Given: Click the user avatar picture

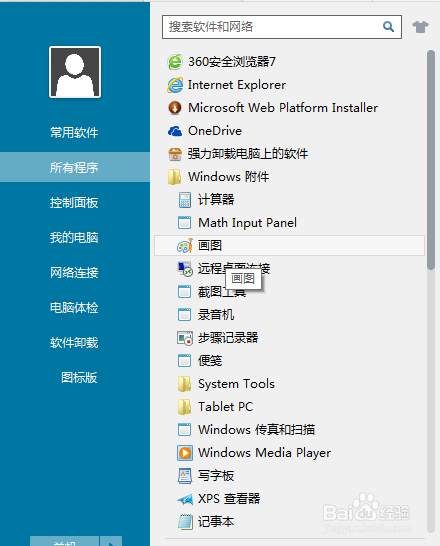Looking at the screenshot, I should pyautogui.click(x=75, y=72).
